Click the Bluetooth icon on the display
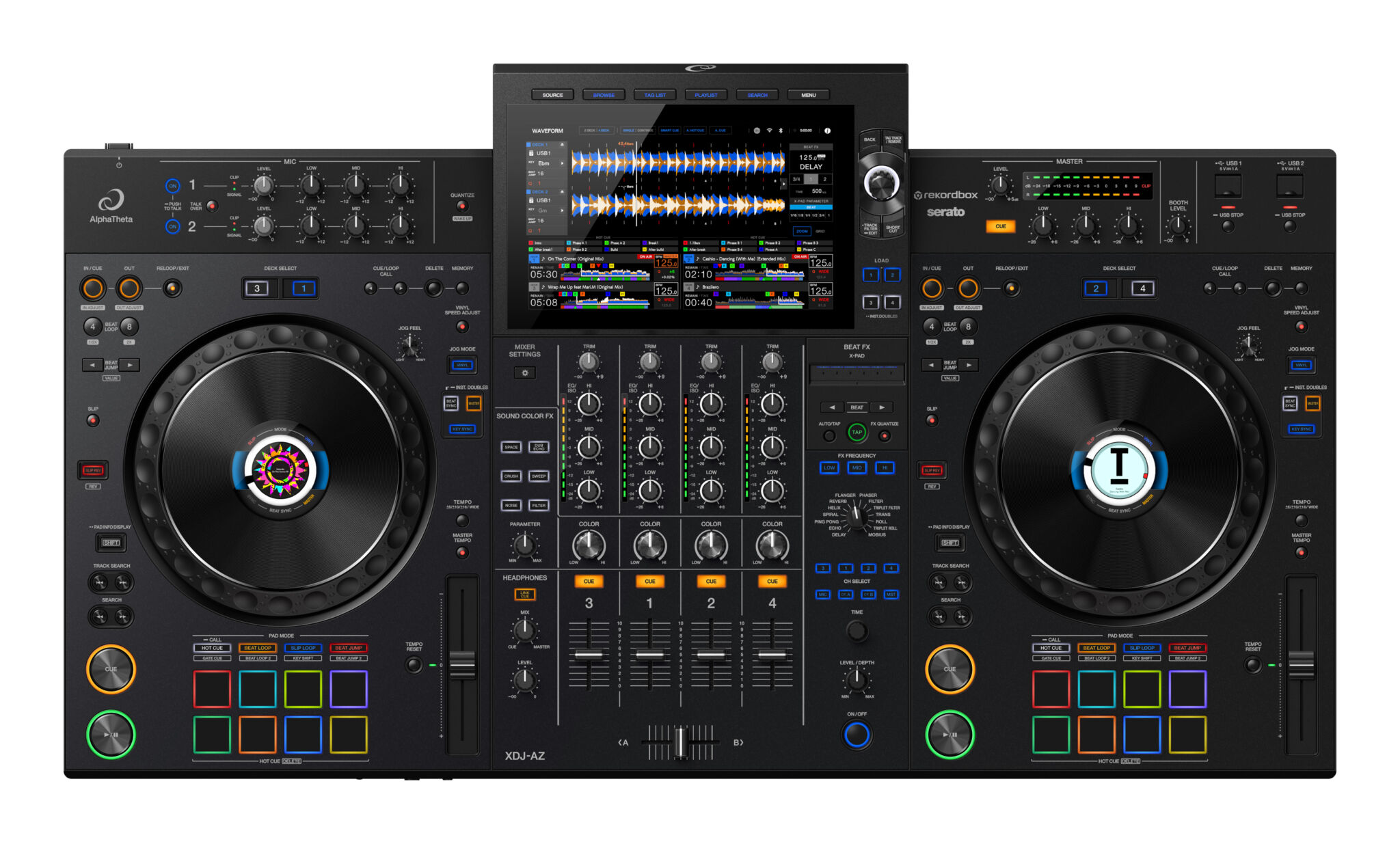1400x844 pixels. coord(780,130)
